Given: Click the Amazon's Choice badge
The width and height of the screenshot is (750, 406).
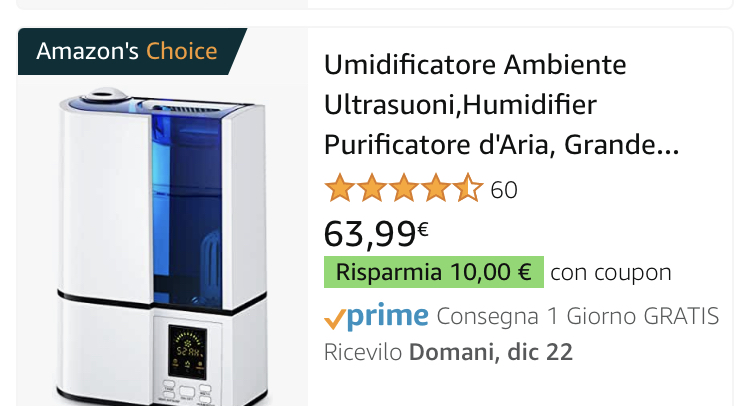Looking at the screenshot, I should click(126, 51).
